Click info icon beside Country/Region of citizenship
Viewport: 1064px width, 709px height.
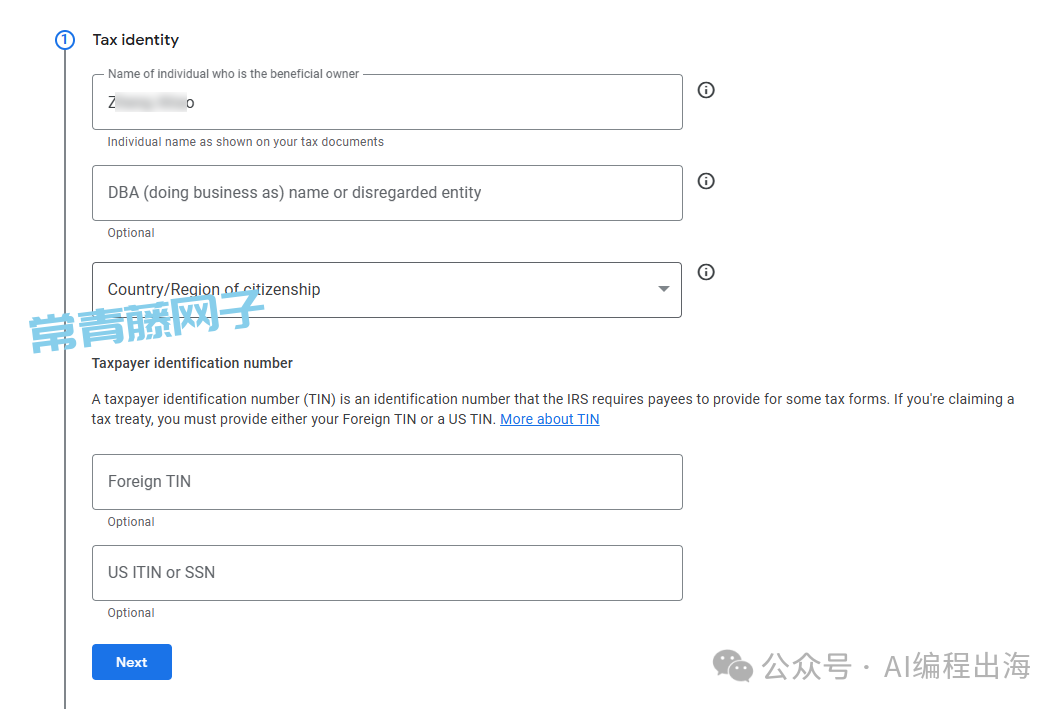pyautogui.click(x=706, y=272)
